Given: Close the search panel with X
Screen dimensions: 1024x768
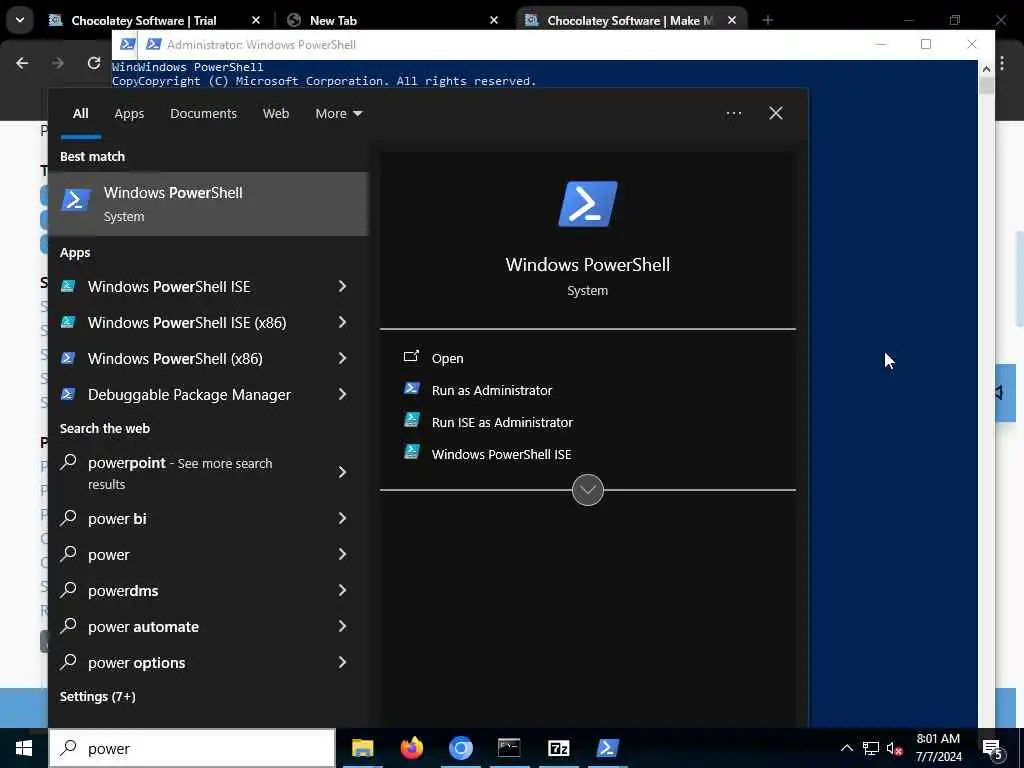Looking at the screenshot, I should pos(776,114).
